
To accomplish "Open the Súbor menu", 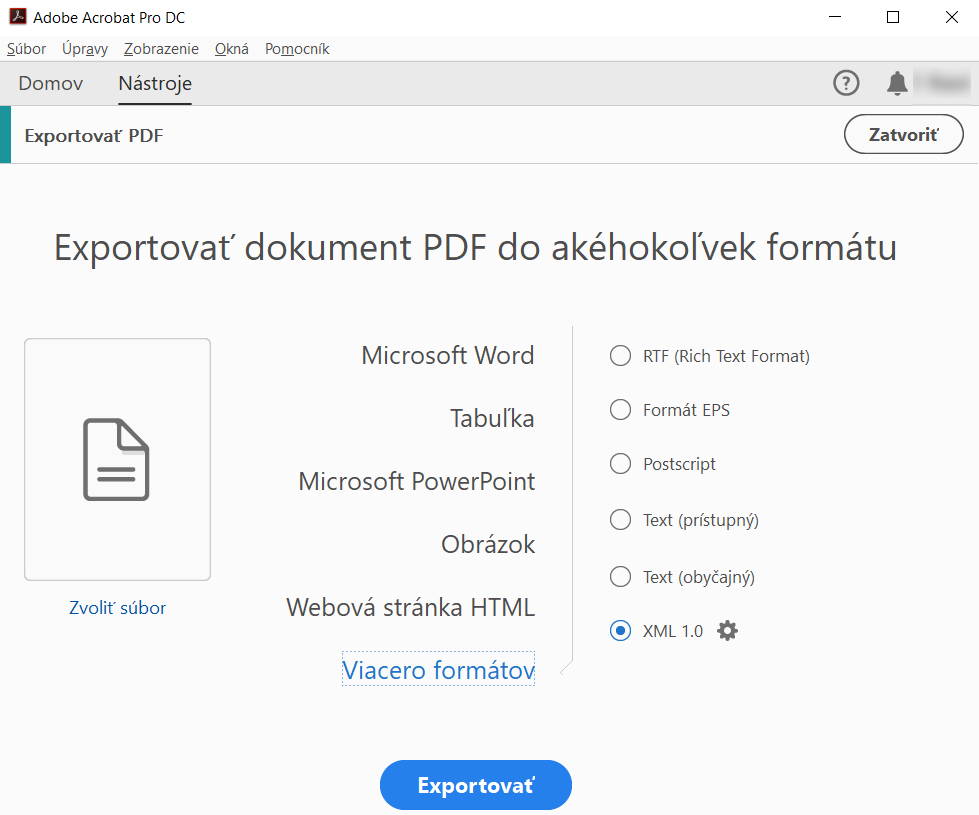I will (26, 48).
